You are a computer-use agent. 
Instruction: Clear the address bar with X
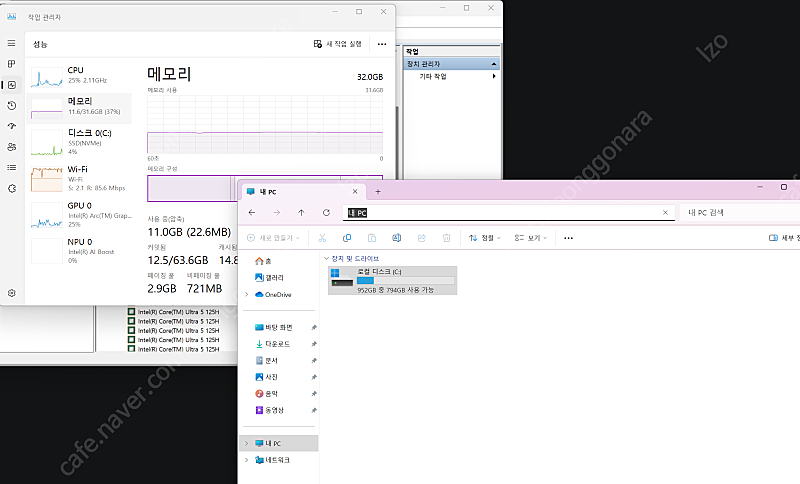coord(665,213)
